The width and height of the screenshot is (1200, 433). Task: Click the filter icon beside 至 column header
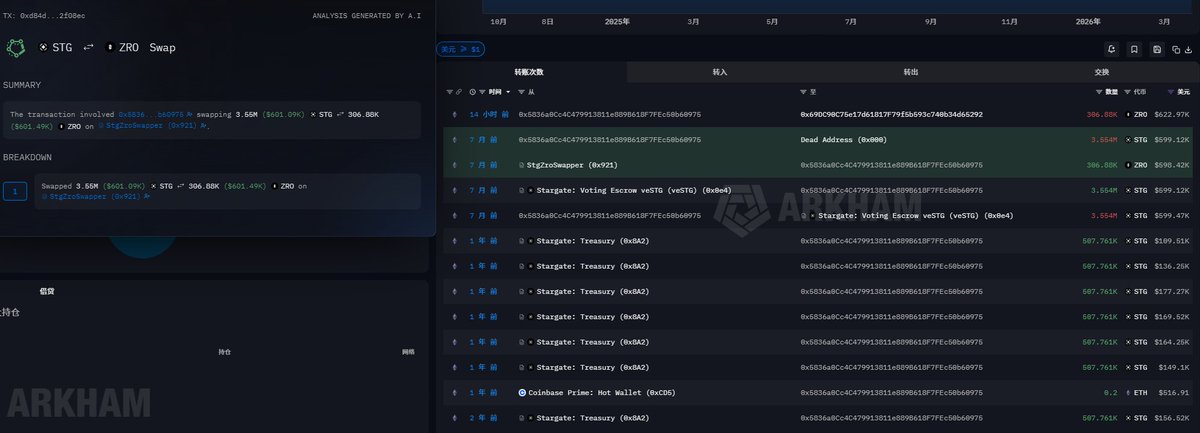803,91
